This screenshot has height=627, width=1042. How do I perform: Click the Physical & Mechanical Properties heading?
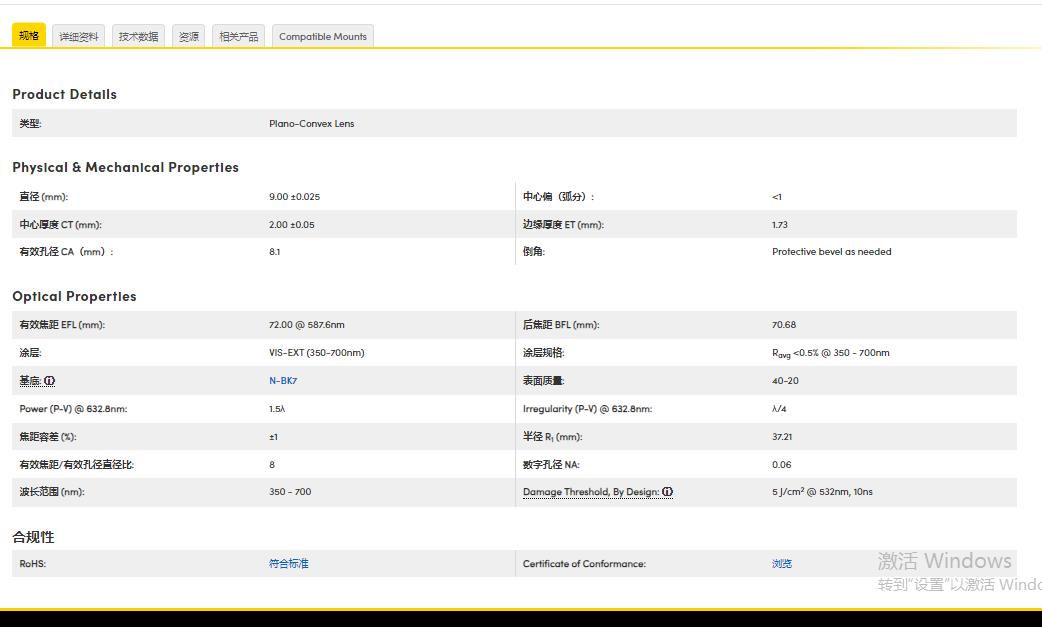125,167
